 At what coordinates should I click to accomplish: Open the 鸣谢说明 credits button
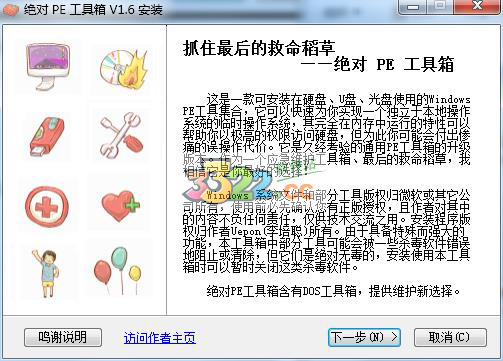point(63,337)
